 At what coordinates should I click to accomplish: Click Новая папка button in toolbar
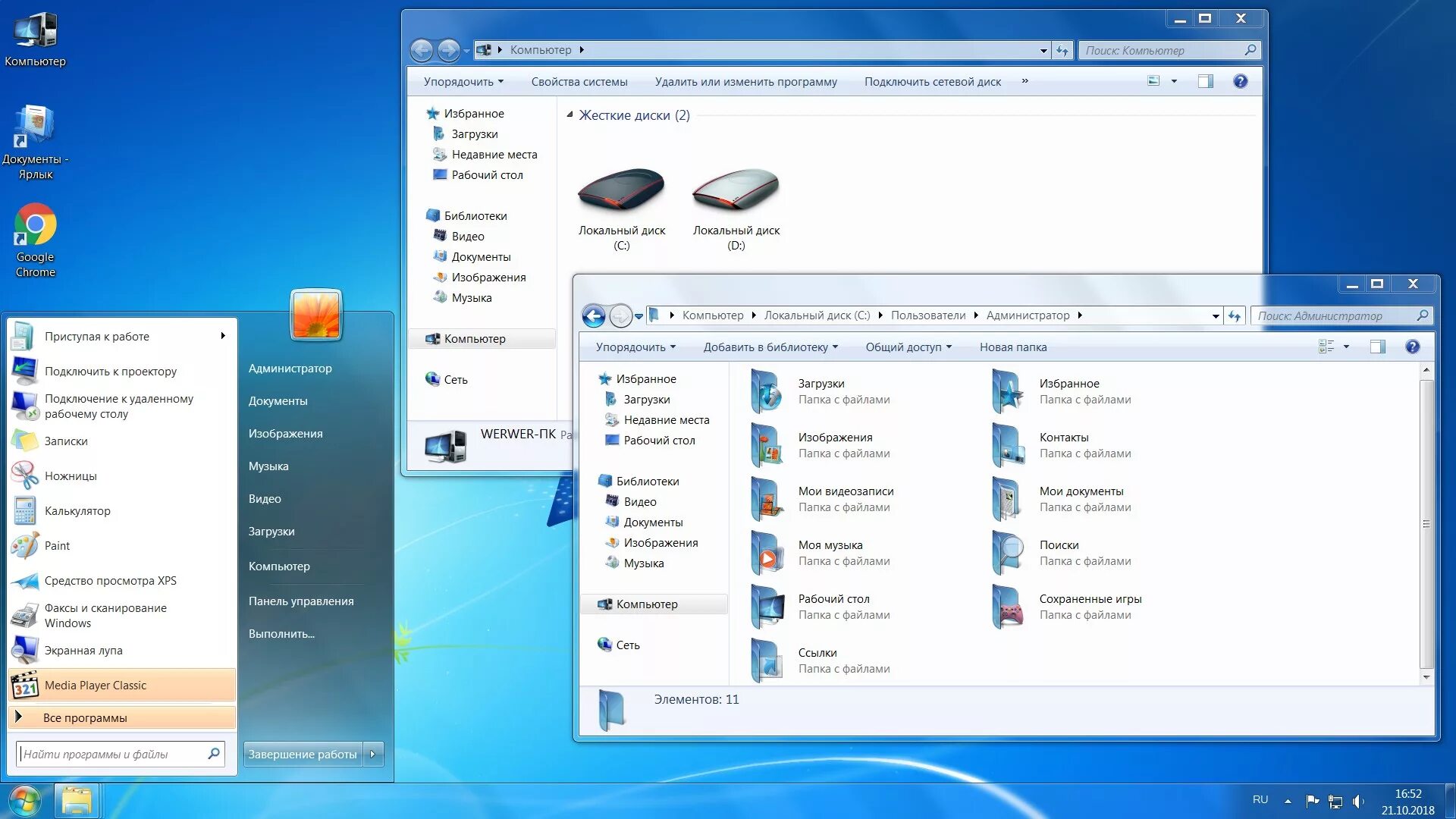click(x=1013, y=347)
